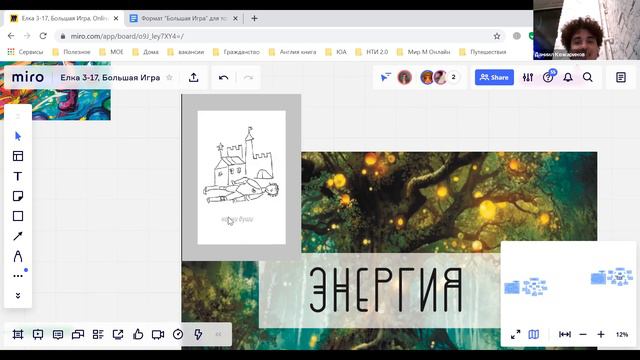640x360 pixels.
Task: Open the НТИ 2.0 bookmark folder
Action: [372, 52]
